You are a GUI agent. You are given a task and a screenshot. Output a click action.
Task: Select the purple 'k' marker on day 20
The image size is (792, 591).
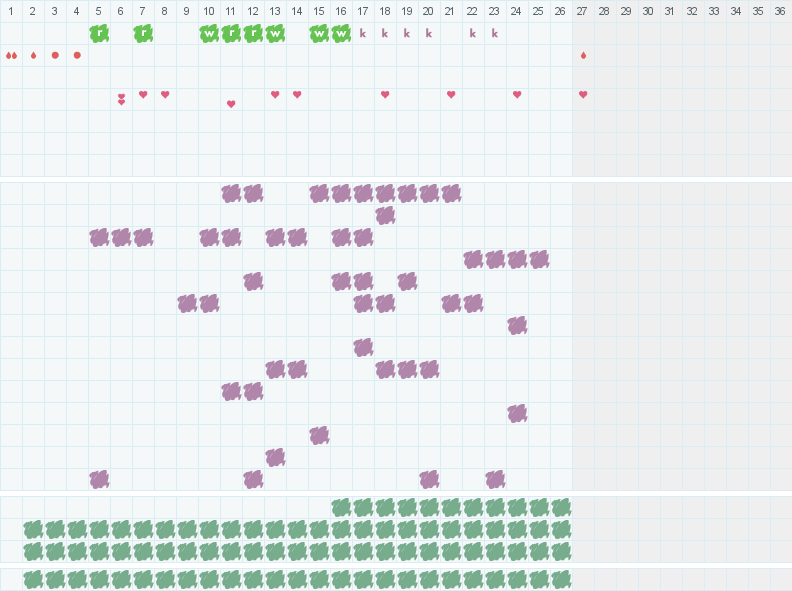point(429,33)
